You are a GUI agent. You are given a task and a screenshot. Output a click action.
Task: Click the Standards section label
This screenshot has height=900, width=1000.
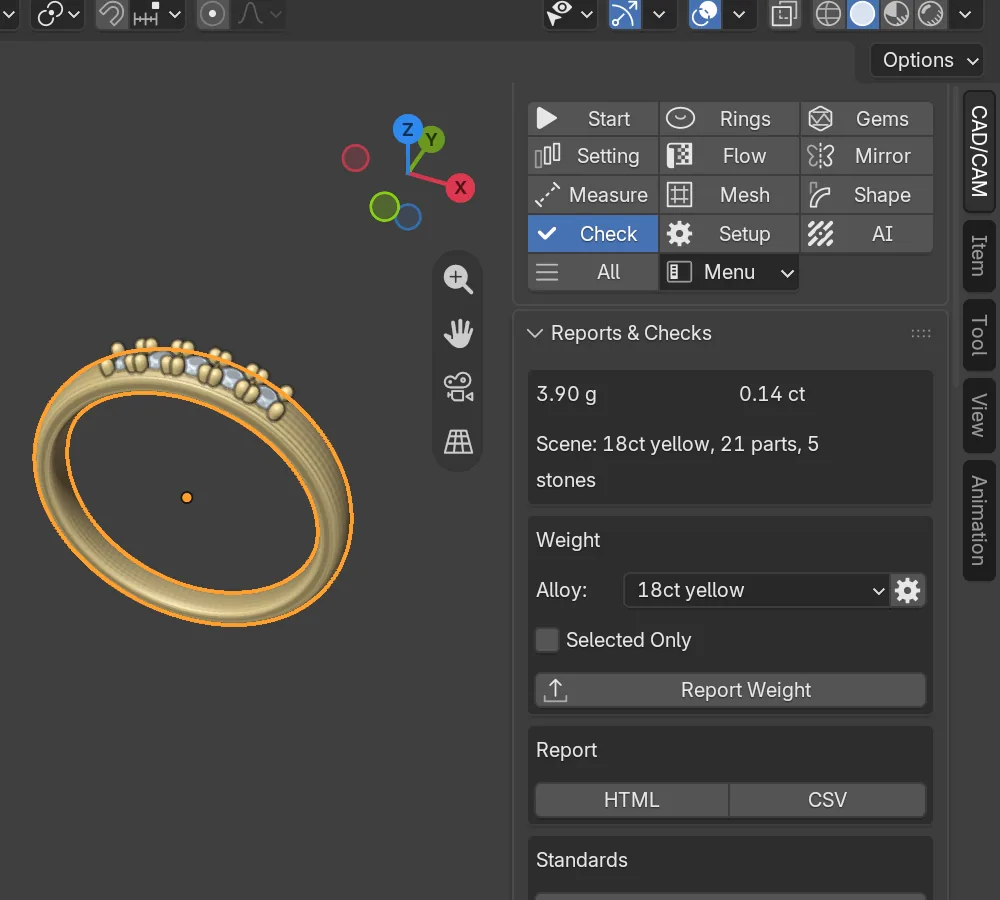click(582, 860)
